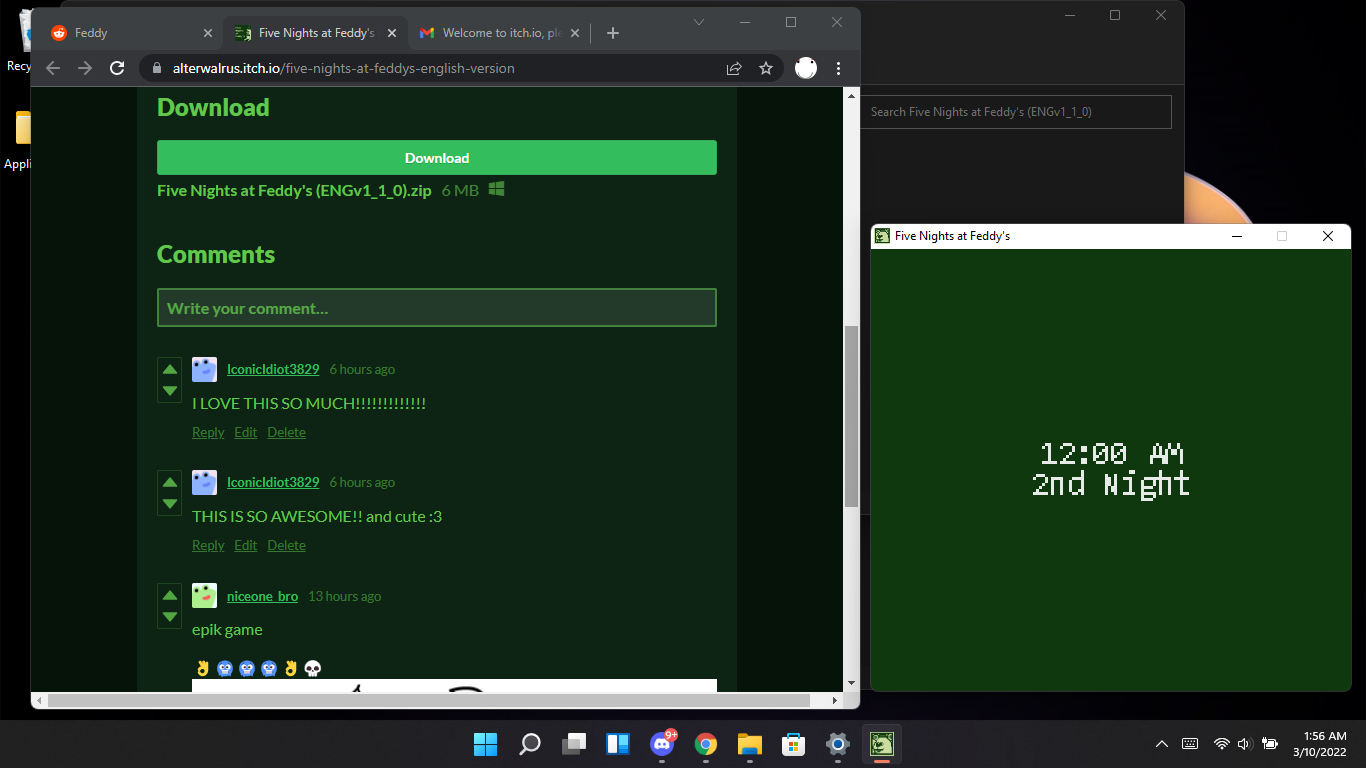The height and width of the screenshot is (768, 1366).
Task: Open Discord from the taskbar
Action: (662, 744)
